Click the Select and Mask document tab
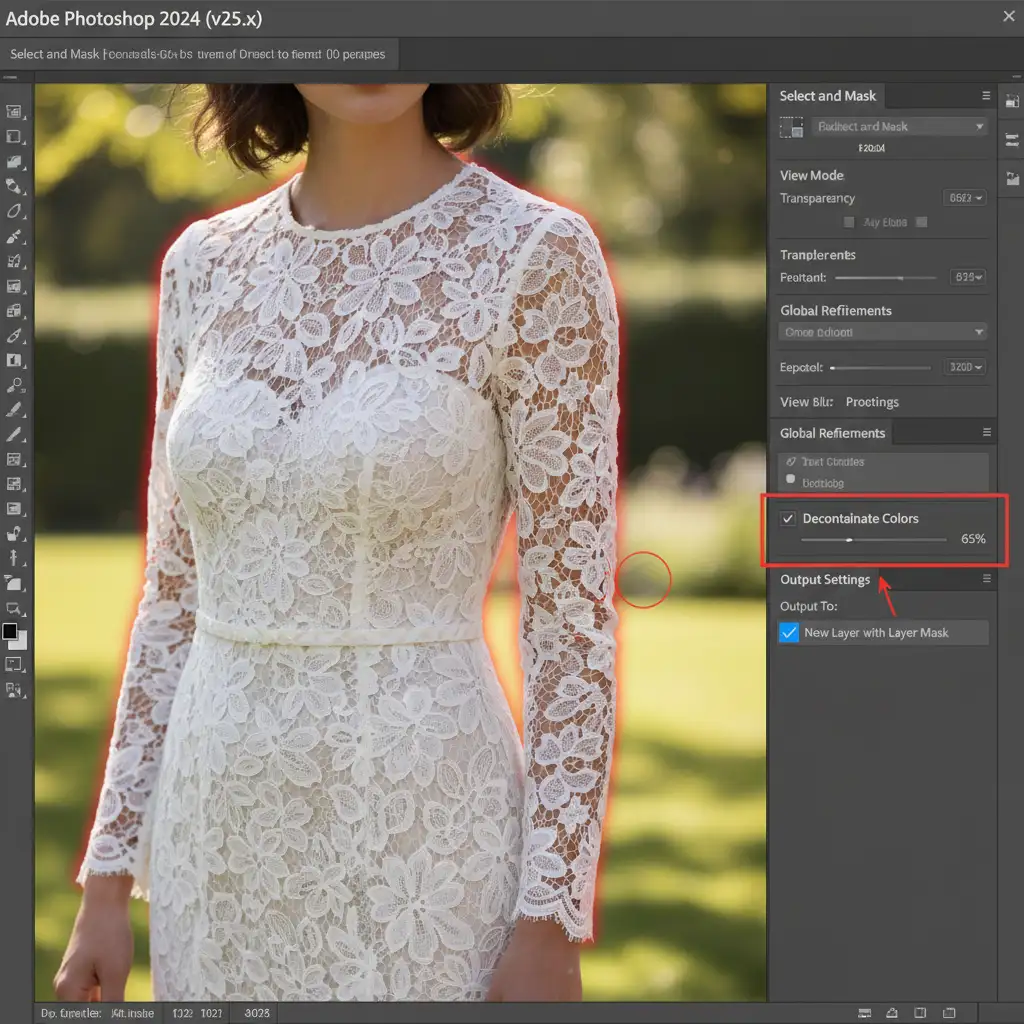 [x=198, y=54]
